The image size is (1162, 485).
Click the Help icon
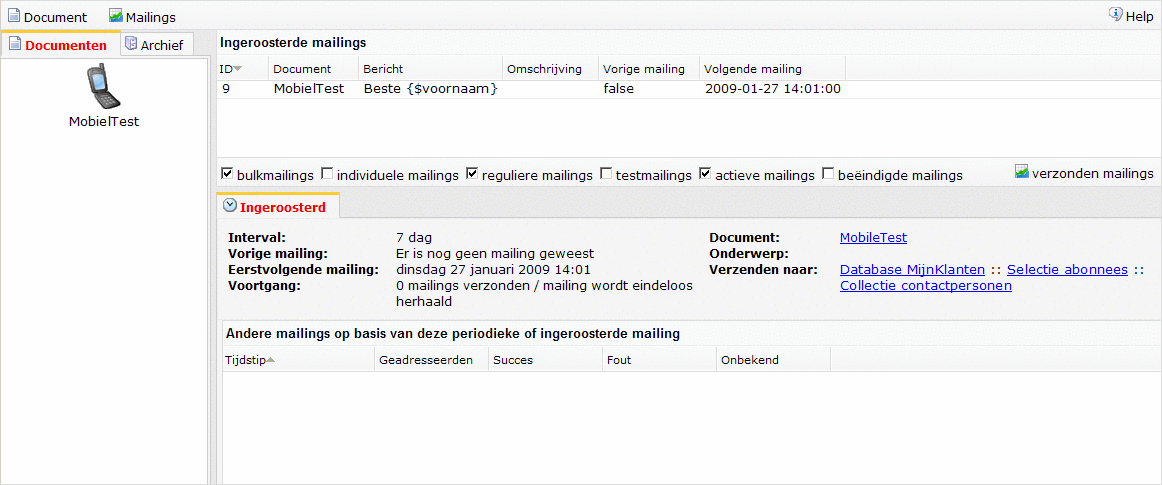point(1115,15)
